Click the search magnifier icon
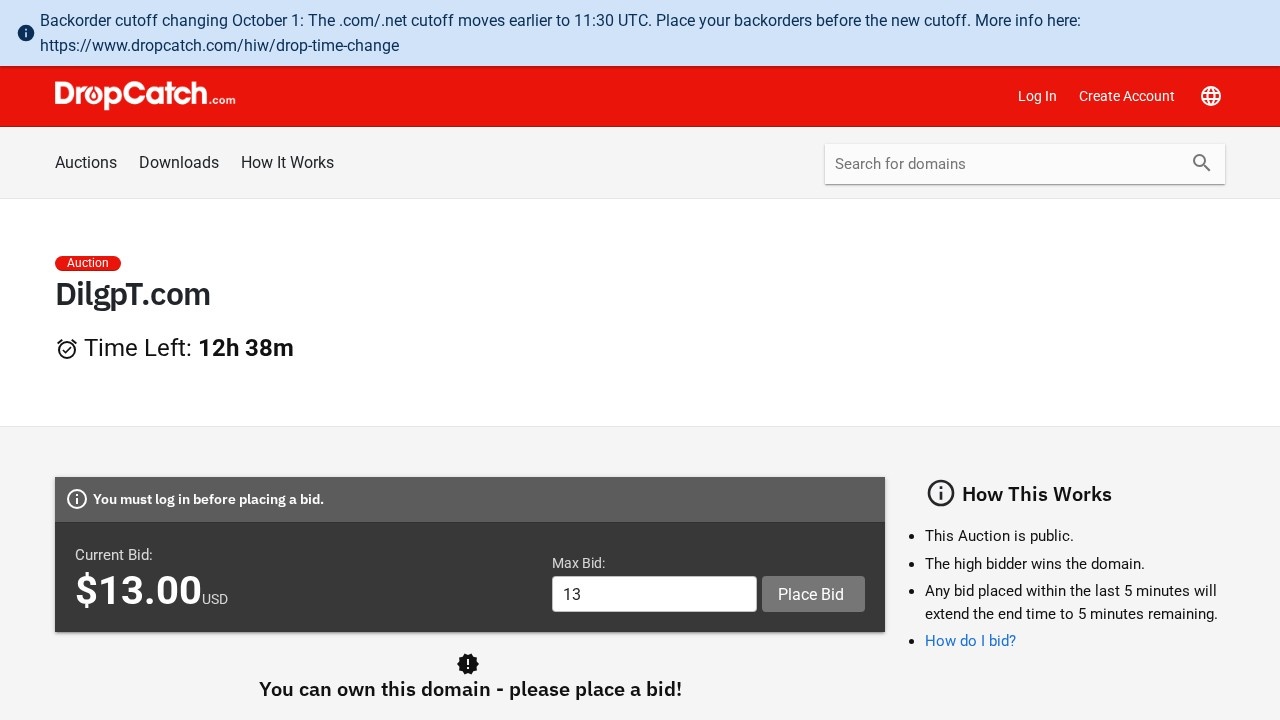Image resolution: width=1280 pixels, height=720 pixels. pyautogui.click(x=1202, y=163)
